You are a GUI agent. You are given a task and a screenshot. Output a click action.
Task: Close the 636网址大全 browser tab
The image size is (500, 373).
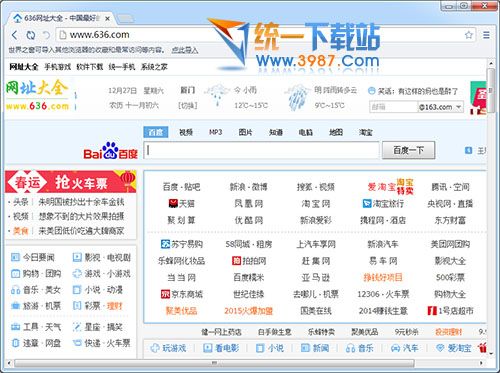click(x=107, y=19)
